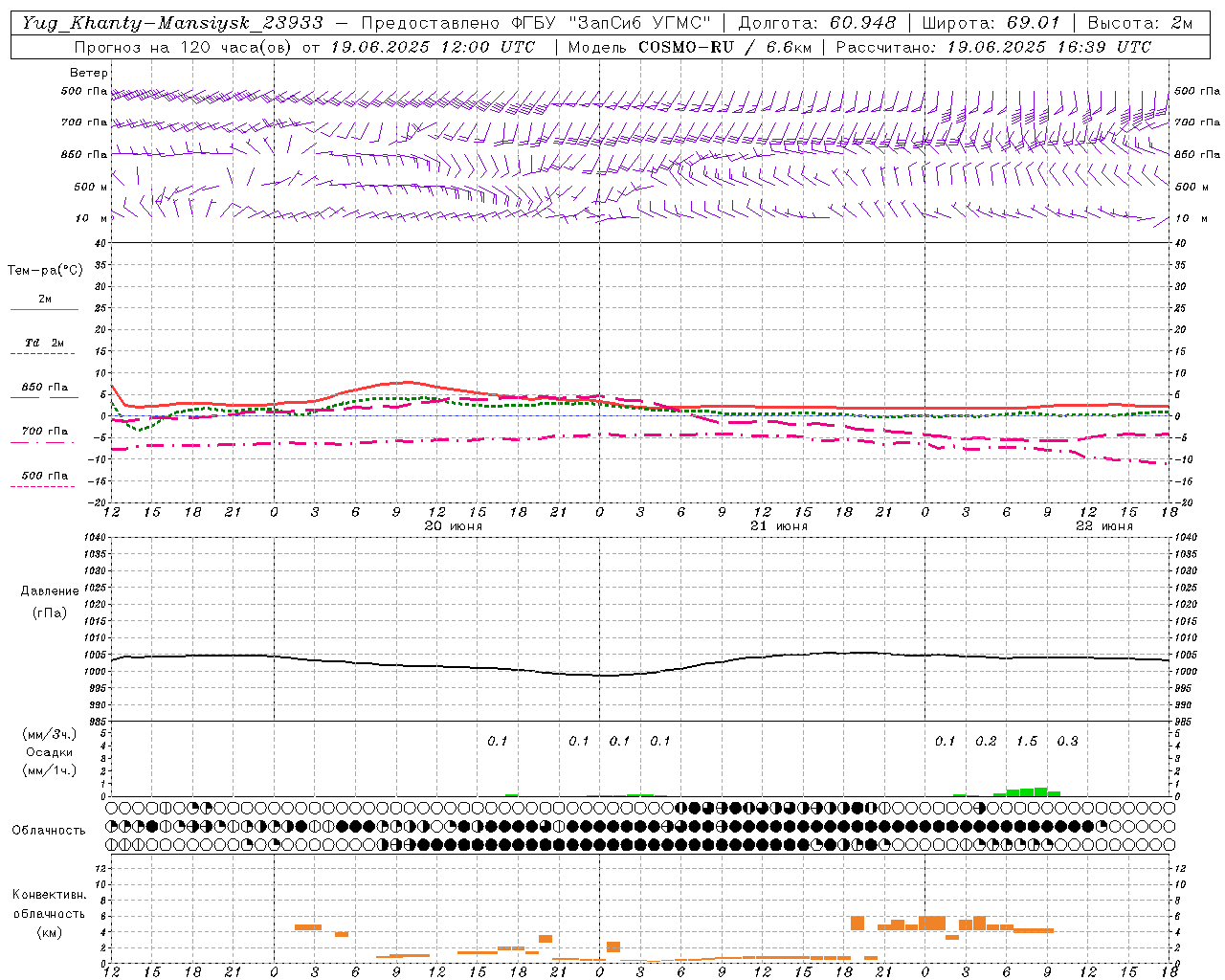
Task: Click pink dash-dot line sample under 700 гПа legend
Action: coord(44,442)
